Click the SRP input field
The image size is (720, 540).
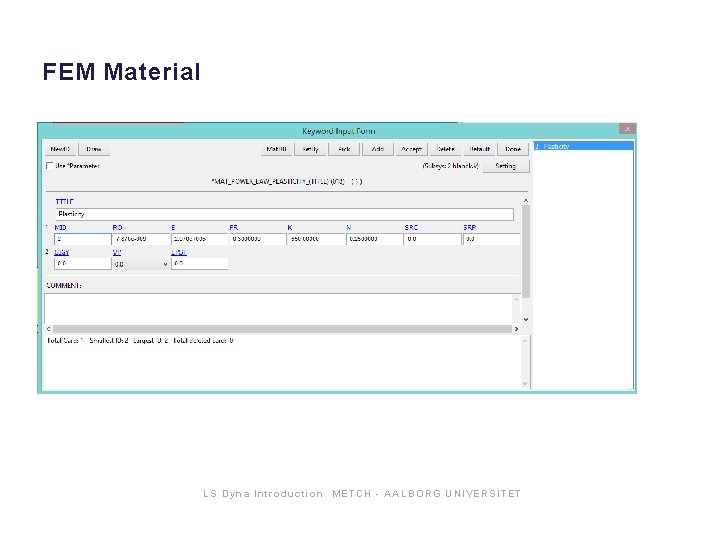(491, 239)
